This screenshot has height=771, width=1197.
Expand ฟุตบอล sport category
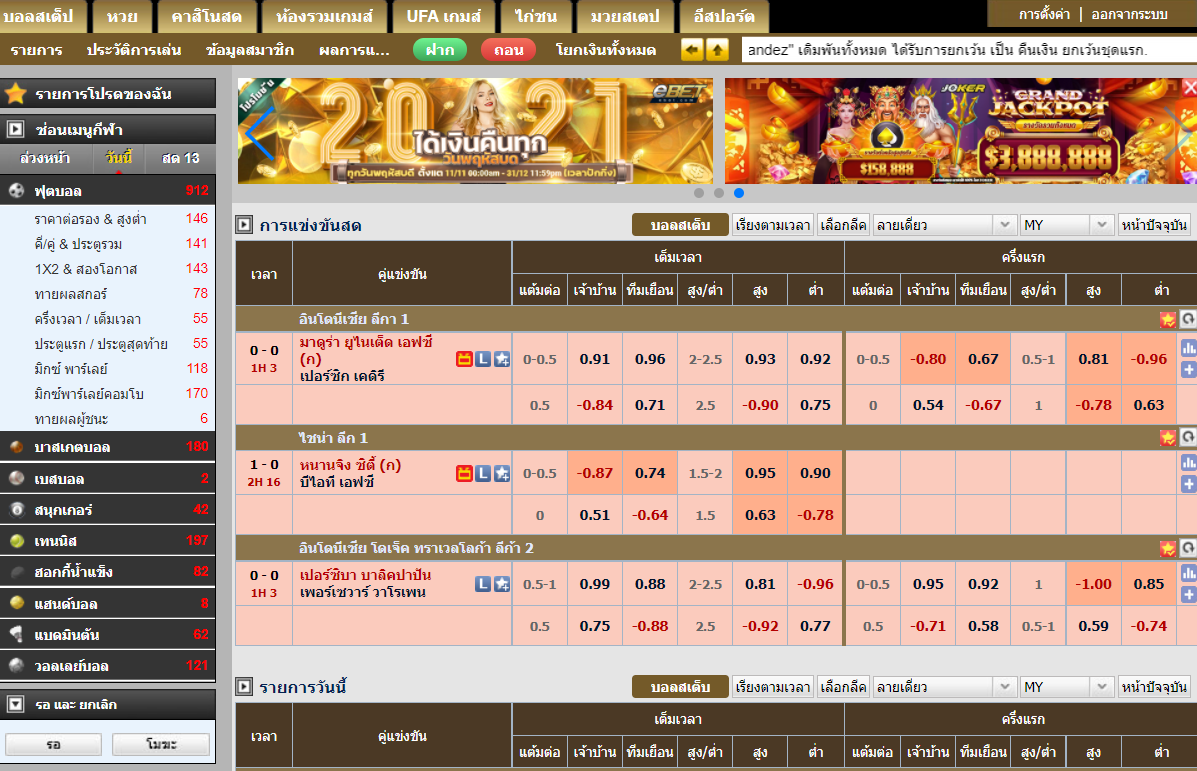tap(108, 191)
